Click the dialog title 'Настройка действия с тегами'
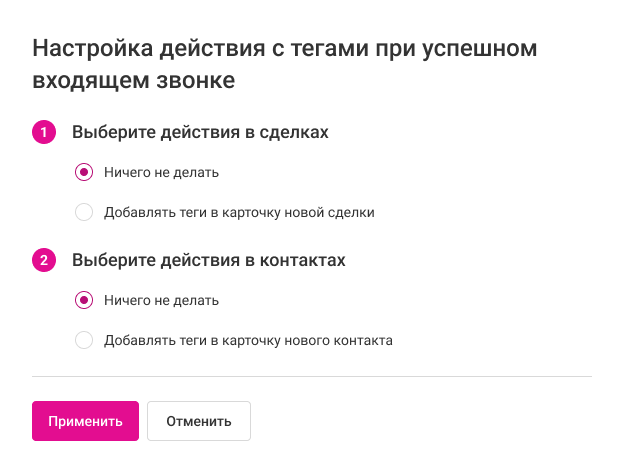 286,48
